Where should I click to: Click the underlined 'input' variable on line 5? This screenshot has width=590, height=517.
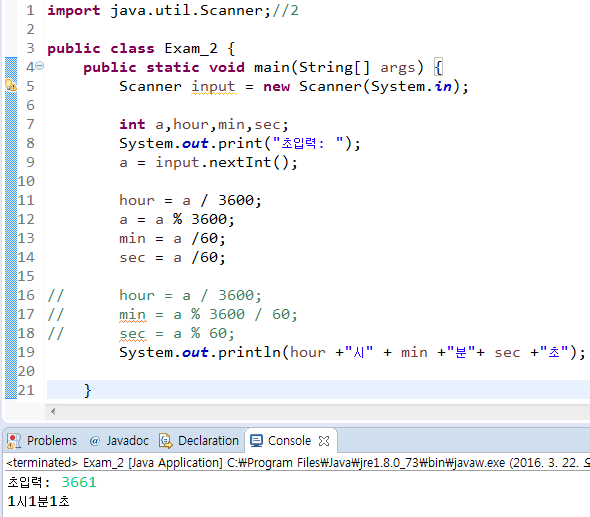pyautogui.click(x=213, y=87)
